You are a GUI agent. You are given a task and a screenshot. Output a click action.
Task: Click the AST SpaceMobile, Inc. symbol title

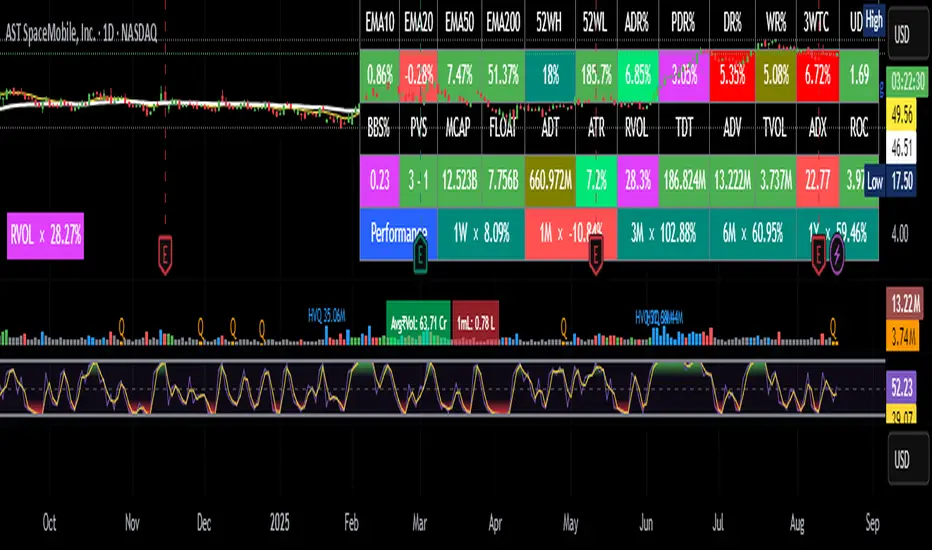(x=81, y=33)
